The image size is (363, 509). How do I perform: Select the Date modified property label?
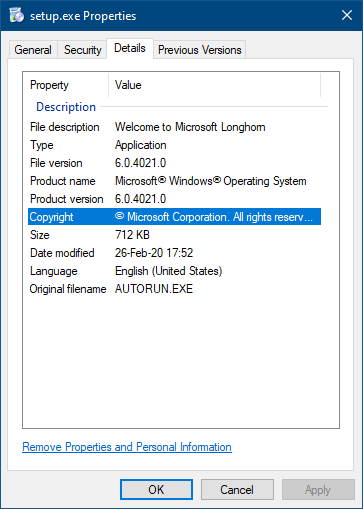pos(62,253)
